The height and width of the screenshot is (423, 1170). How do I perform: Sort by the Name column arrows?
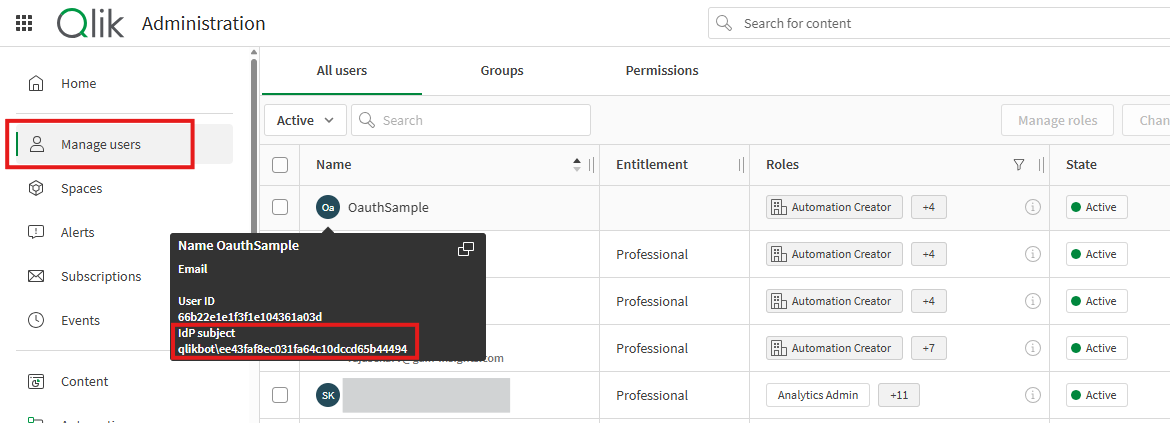pos(576,165)
